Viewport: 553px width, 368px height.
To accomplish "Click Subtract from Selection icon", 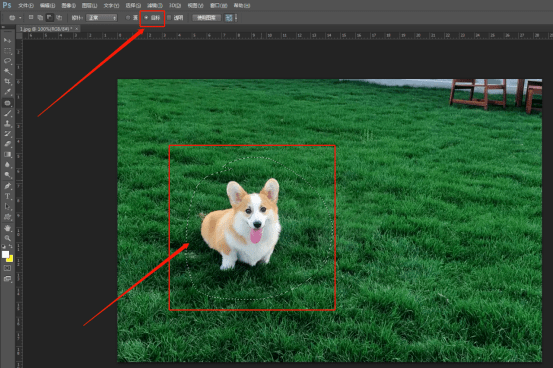I will click(x=50, y=17).
